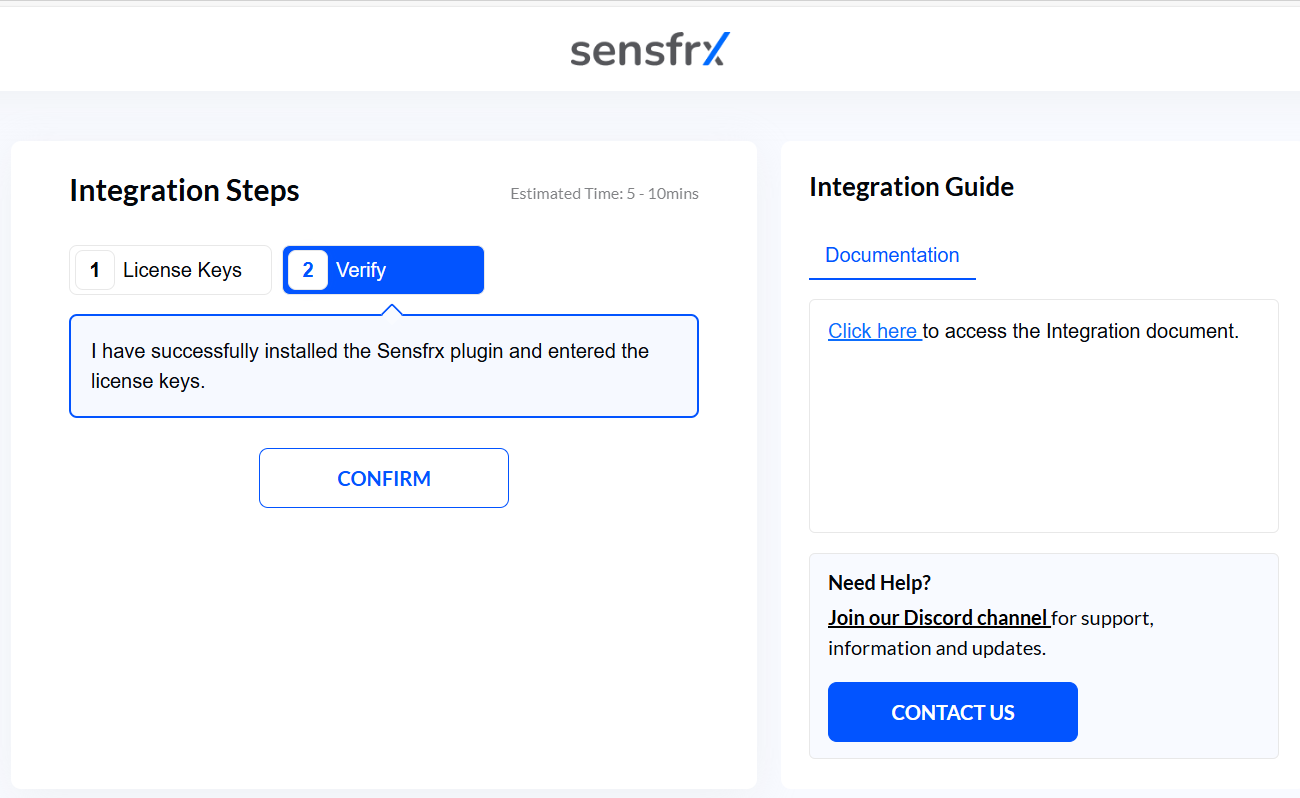Follow the "Click here" integration document link
The image size is (1300, 798).
pos(873,331)
